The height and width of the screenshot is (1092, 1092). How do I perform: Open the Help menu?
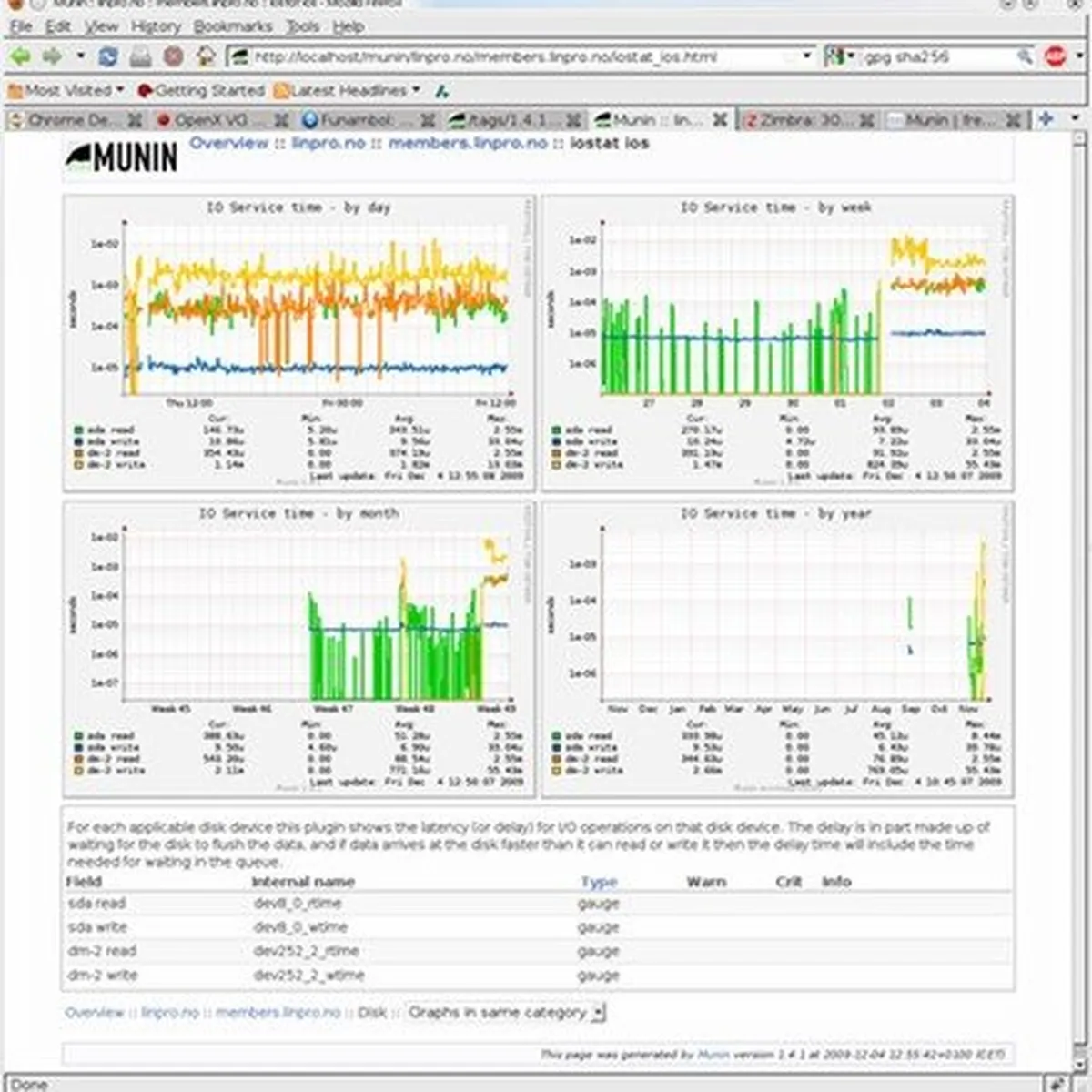(x=348, y=26)
